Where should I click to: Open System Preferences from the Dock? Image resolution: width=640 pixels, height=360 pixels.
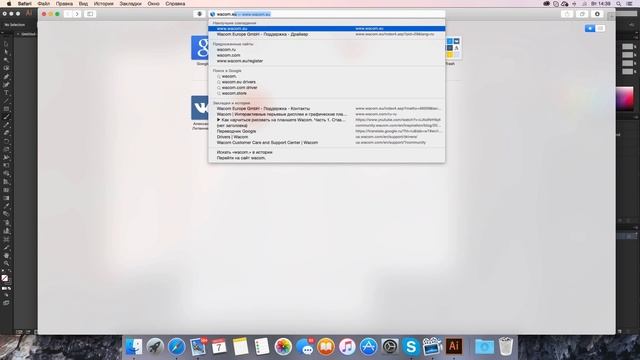(390, 347)
